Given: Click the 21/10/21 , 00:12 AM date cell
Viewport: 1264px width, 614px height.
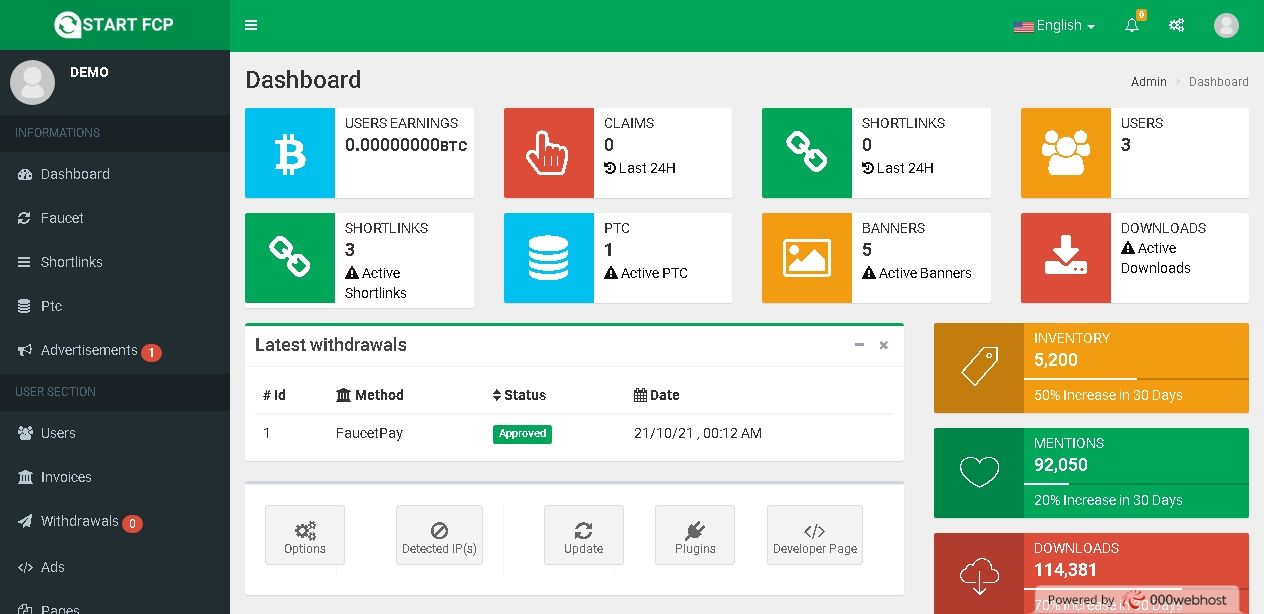Looking at the screenshot, I should (x=698, y=433).
